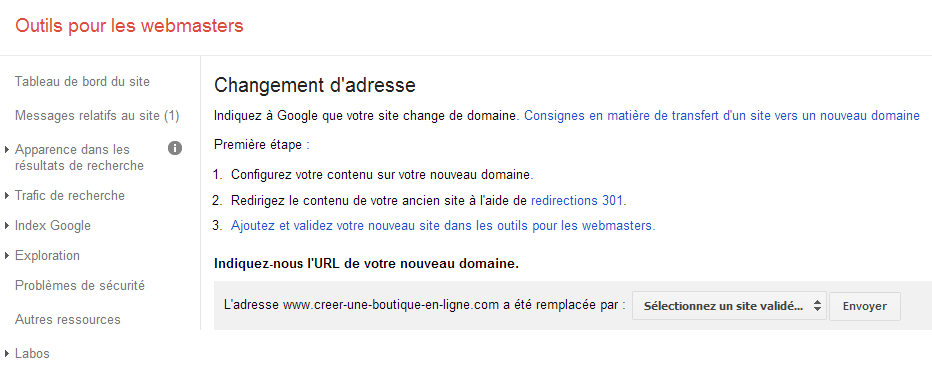Image resolution: width=932 pixels, height=380 pixels.
Task: Open Index Google menu item
Action: pos(53,226)
